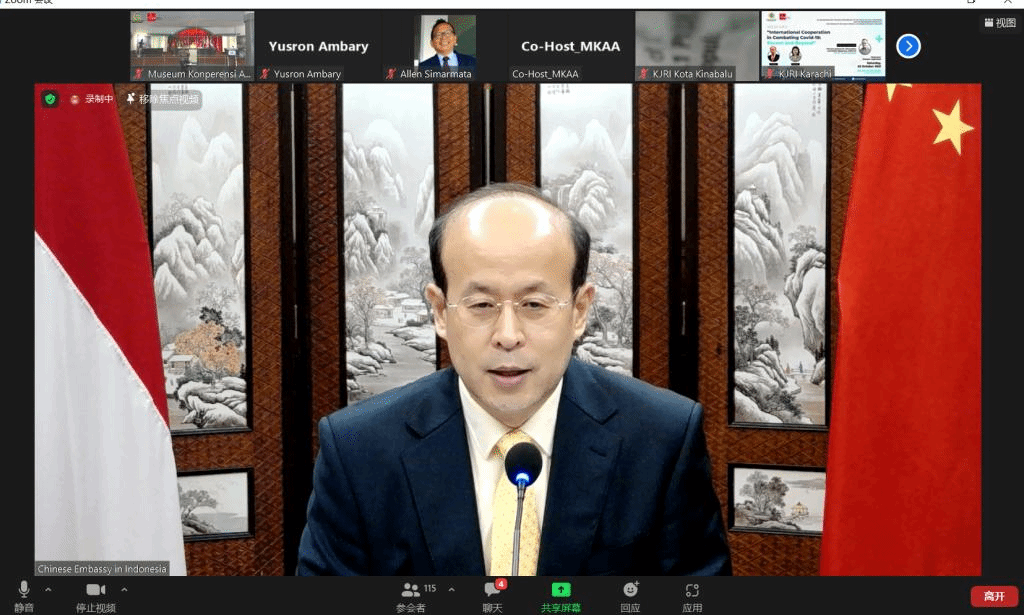The height and width of the screenshot is (615, 1024).
Task: Mute the microphone in the toolbar
Action: (24, 590)
